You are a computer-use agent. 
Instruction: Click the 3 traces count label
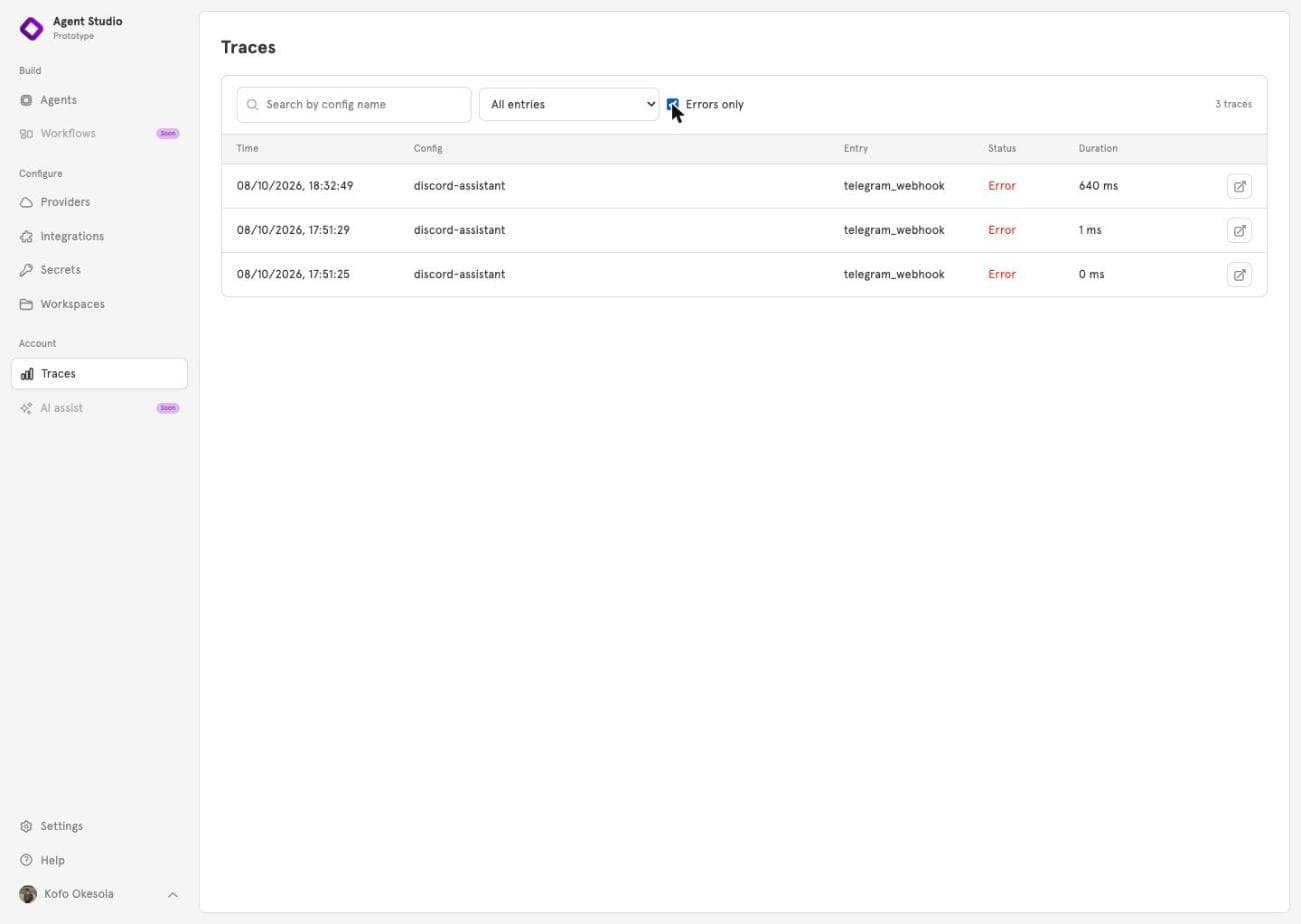1233,104
